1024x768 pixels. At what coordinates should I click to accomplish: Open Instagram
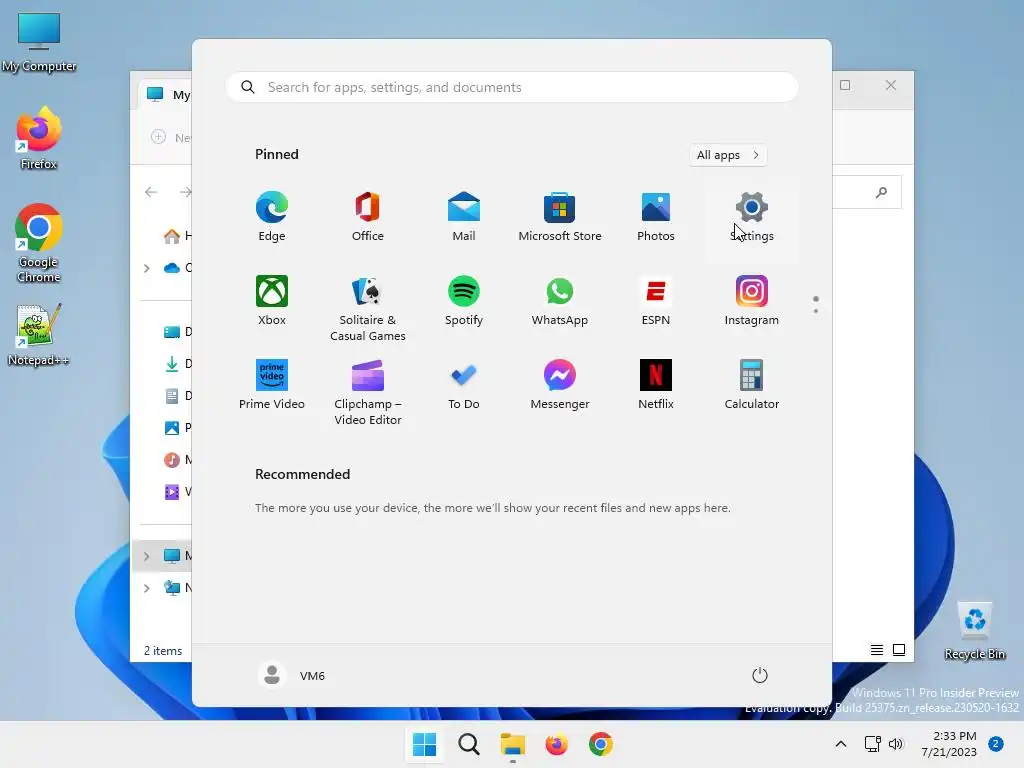[752, 300]
